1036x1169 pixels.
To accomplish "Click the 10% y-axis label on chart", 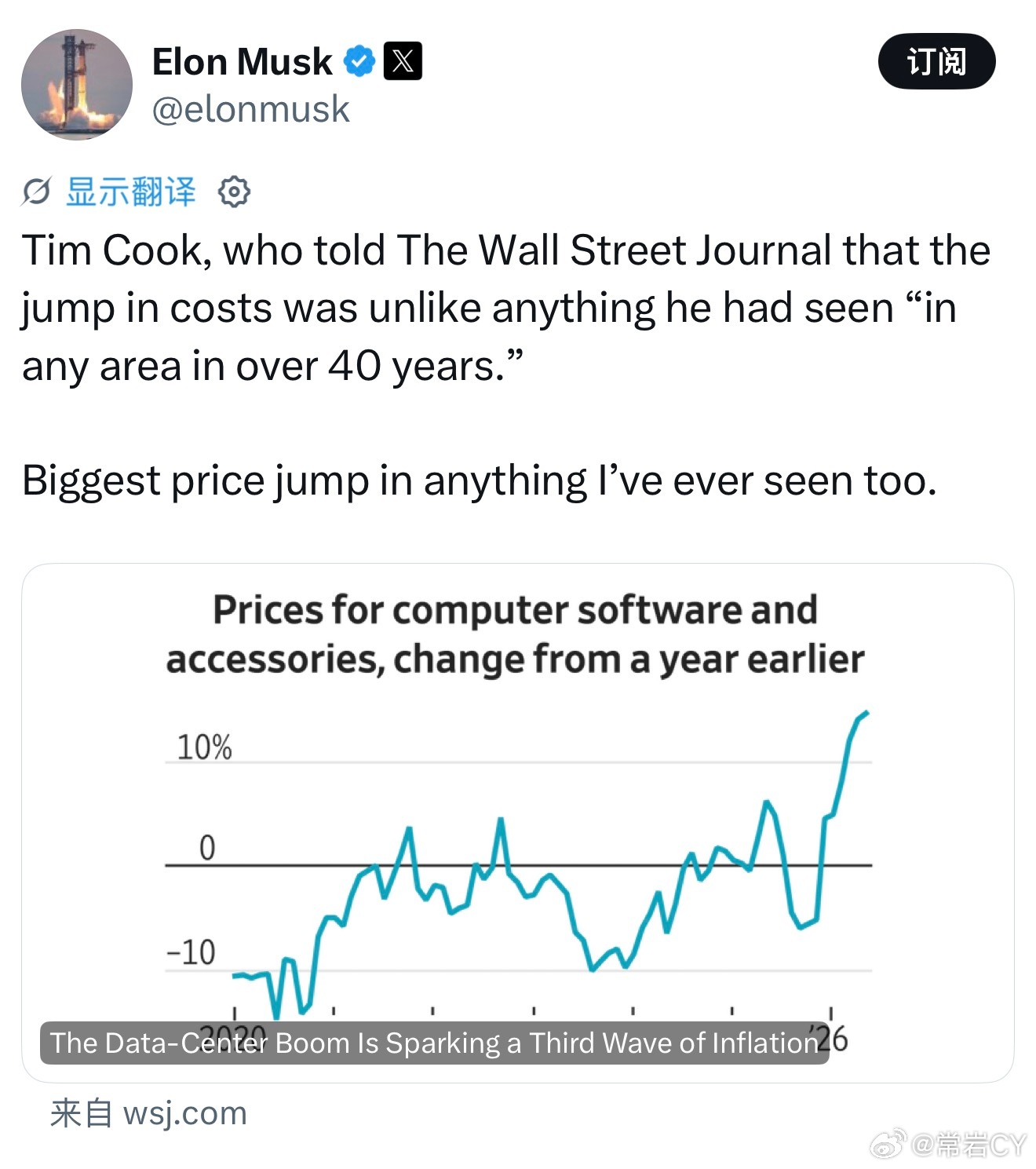I will pyautogui.click(x=204, y=747).
